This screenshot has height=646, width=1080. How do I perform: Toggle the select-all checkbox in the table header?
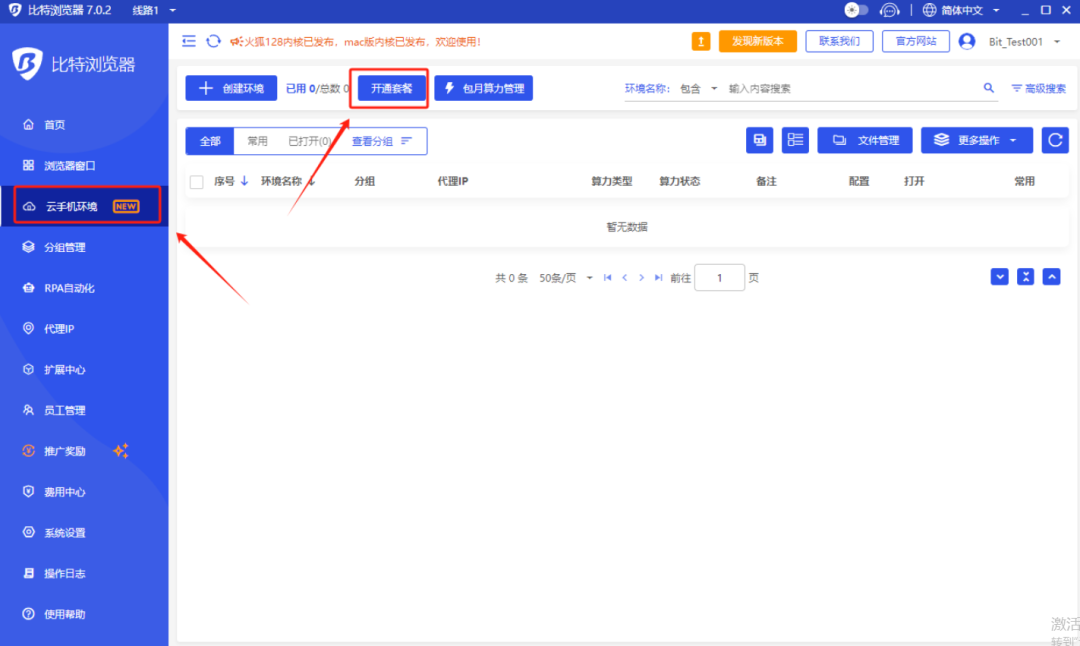196,181
